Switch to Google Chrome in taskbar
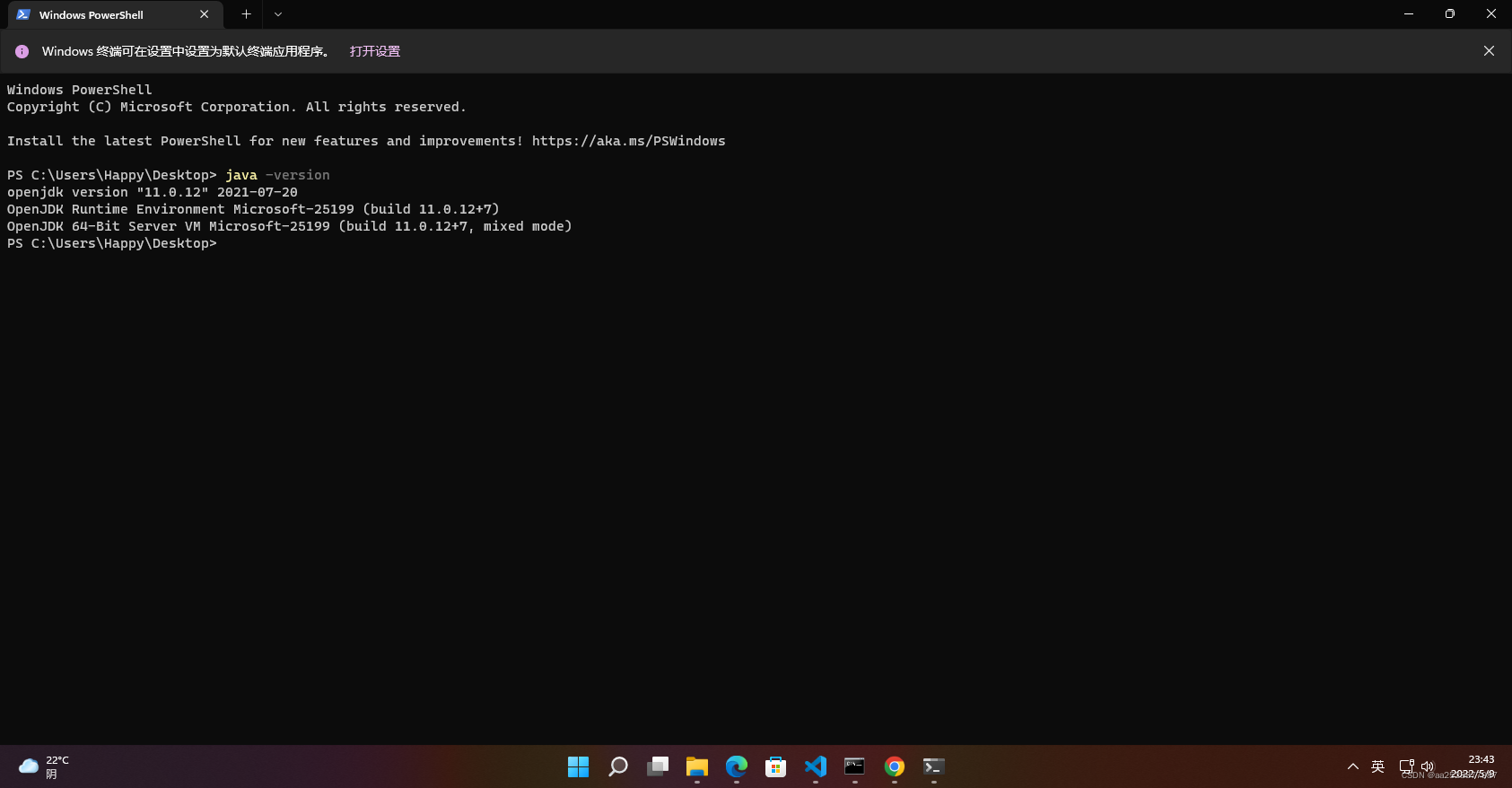This screenshot has height=788, width=1512. [895, 766]
